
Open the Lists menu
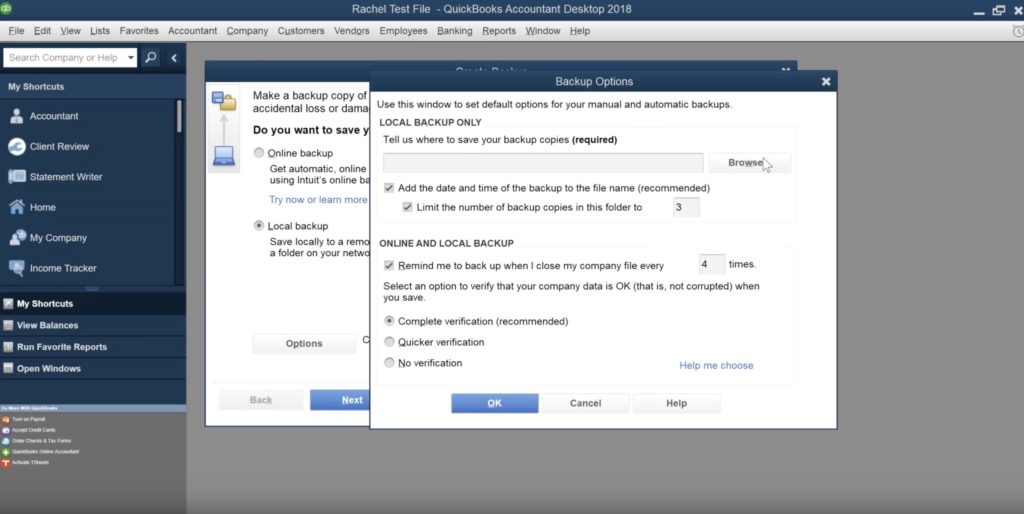coord(100,31)
